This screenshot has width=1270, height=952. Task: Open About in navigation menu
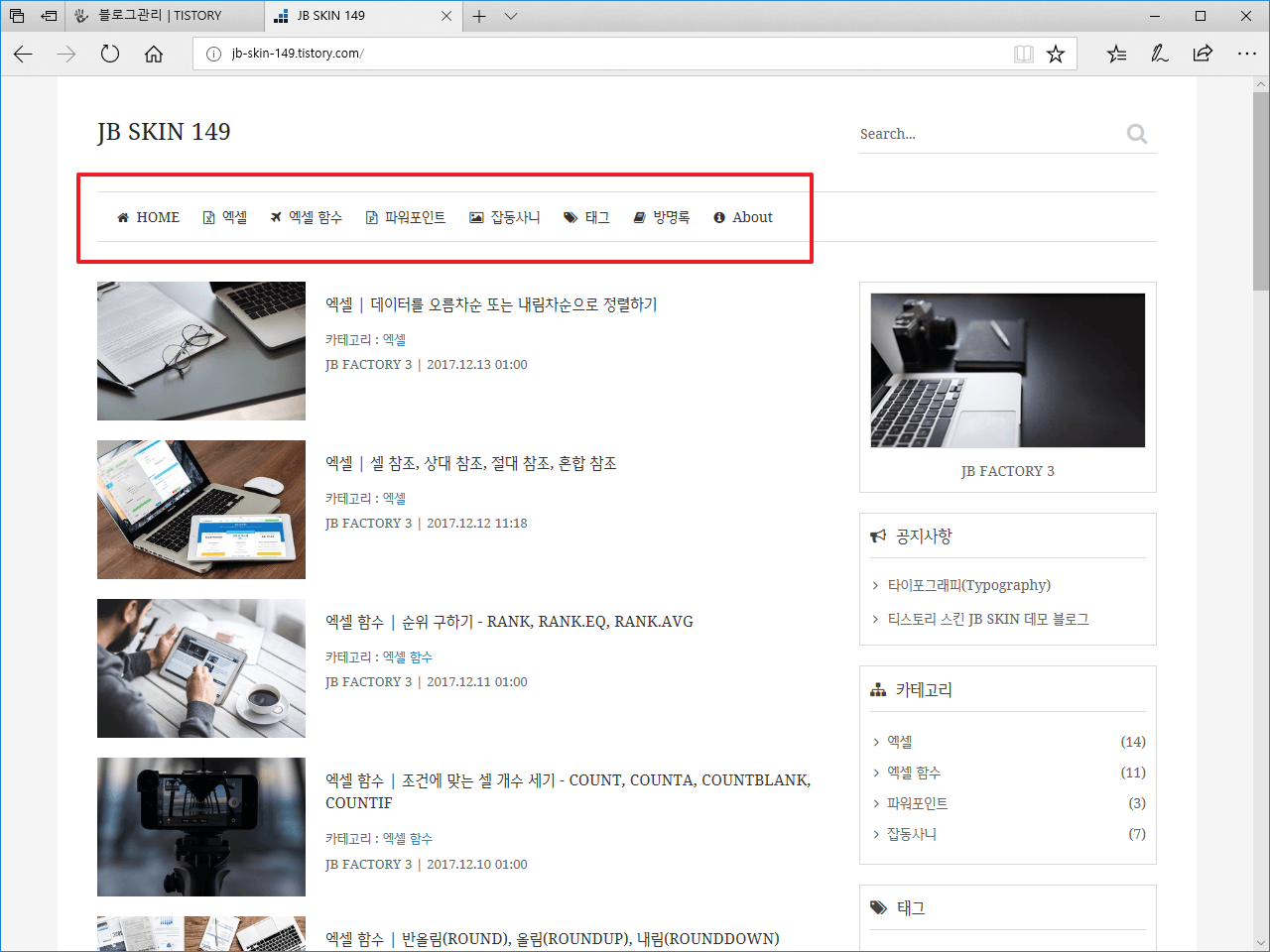tap(743, 217)
